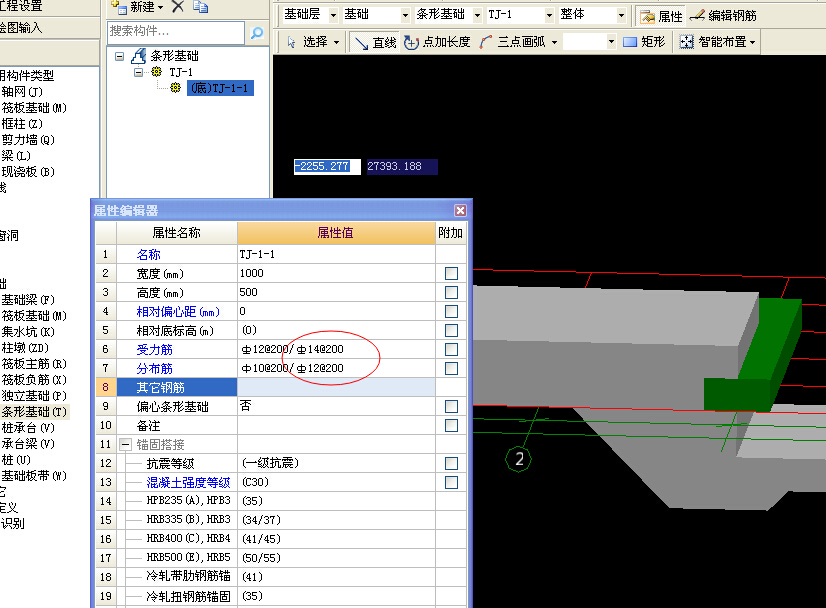
Task: Open the 三点画弧 dropdown arrow
Action: [554, 42]
